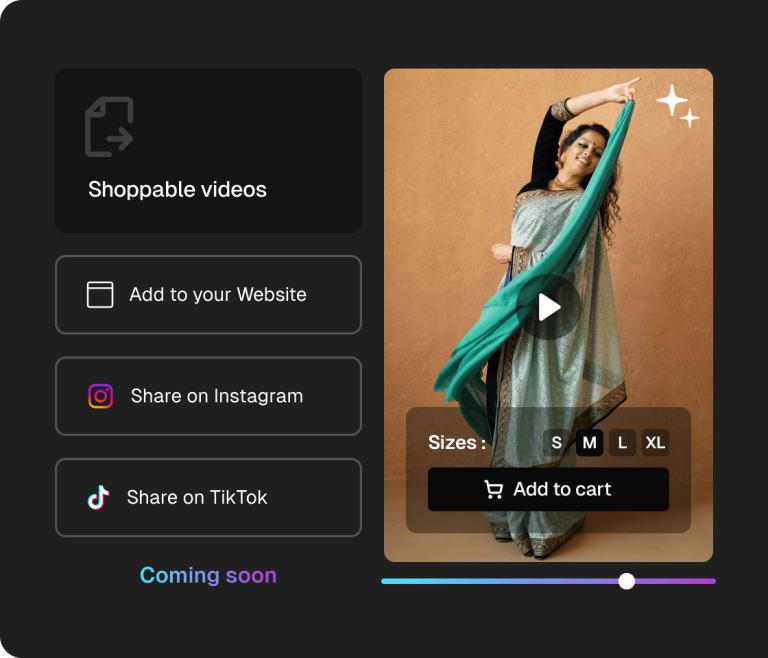Click the Coming soon gradient text

click(208, 575)
